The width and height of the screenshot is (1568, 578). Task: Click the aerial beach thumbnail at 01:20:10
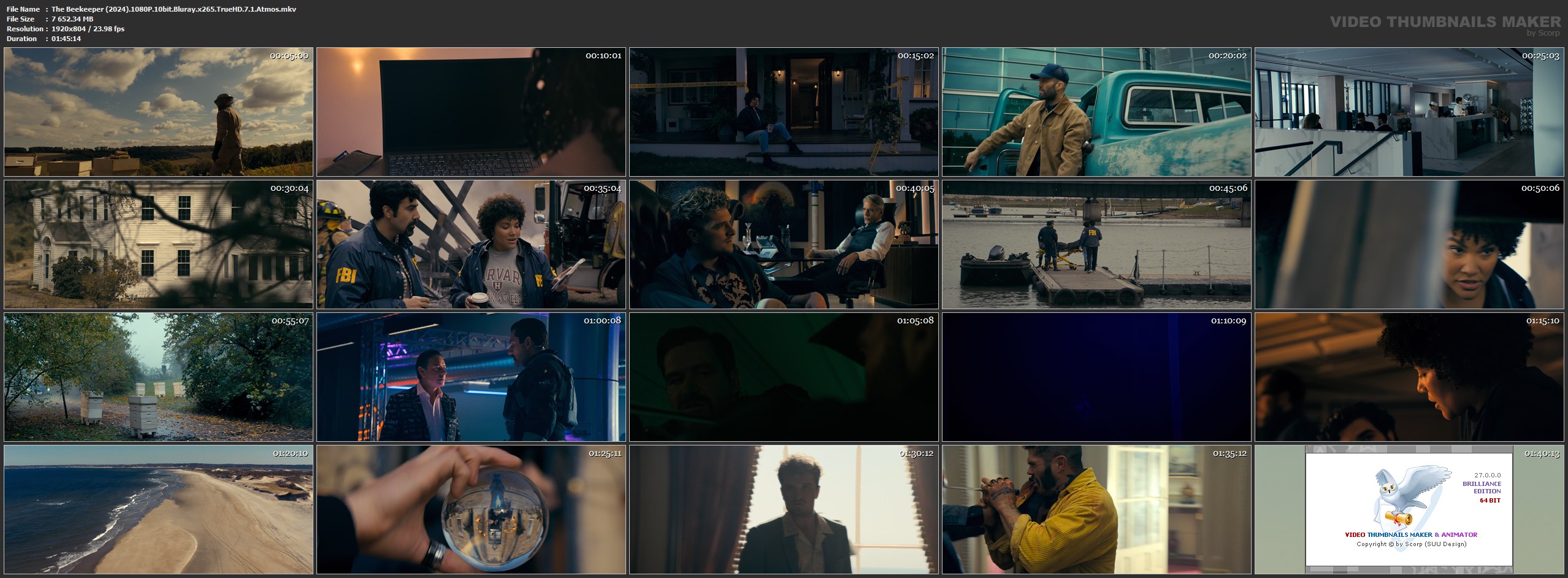[158, 509]
